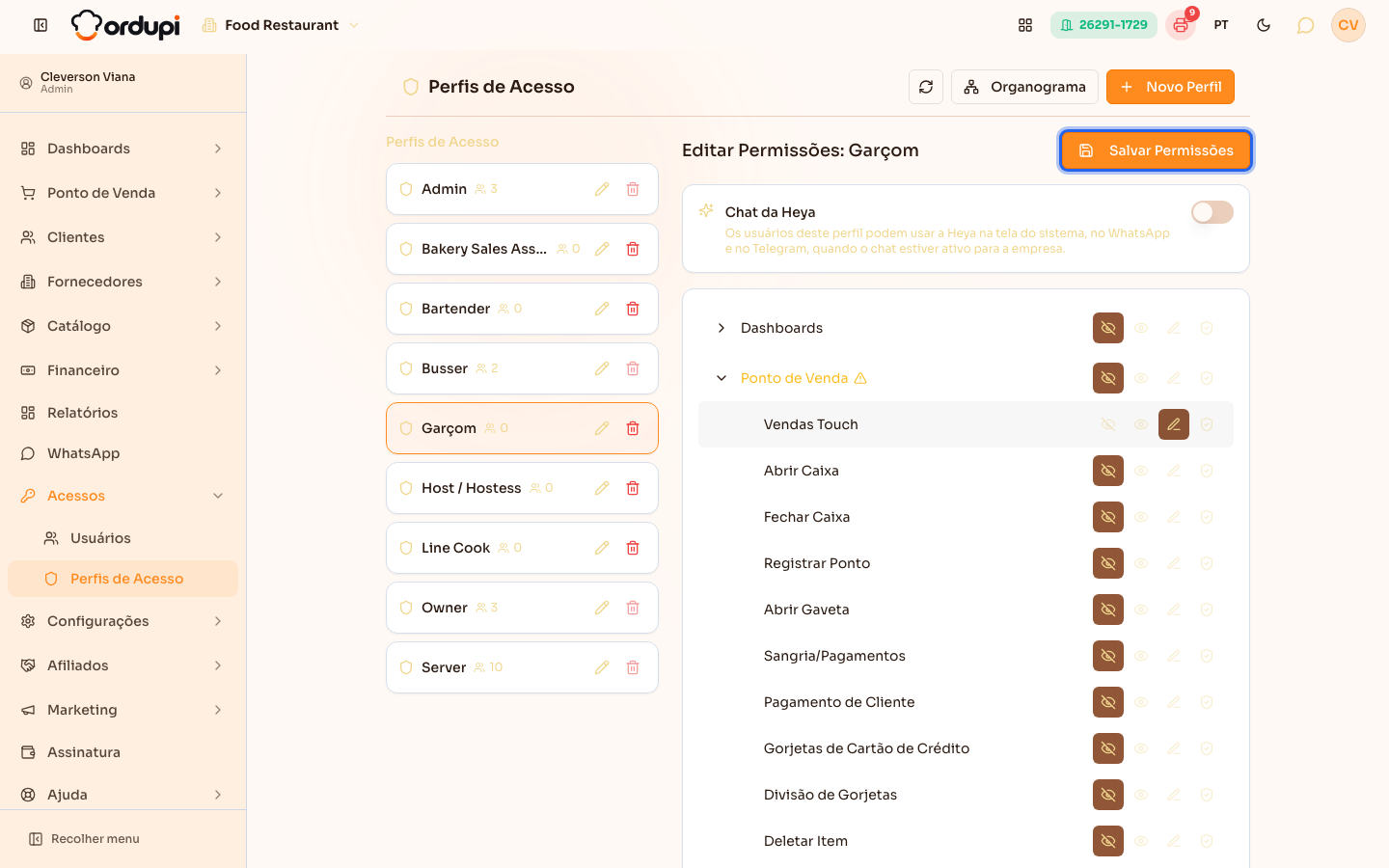Set Abrir Caixa permission to view

click(x=1141, y=471)
